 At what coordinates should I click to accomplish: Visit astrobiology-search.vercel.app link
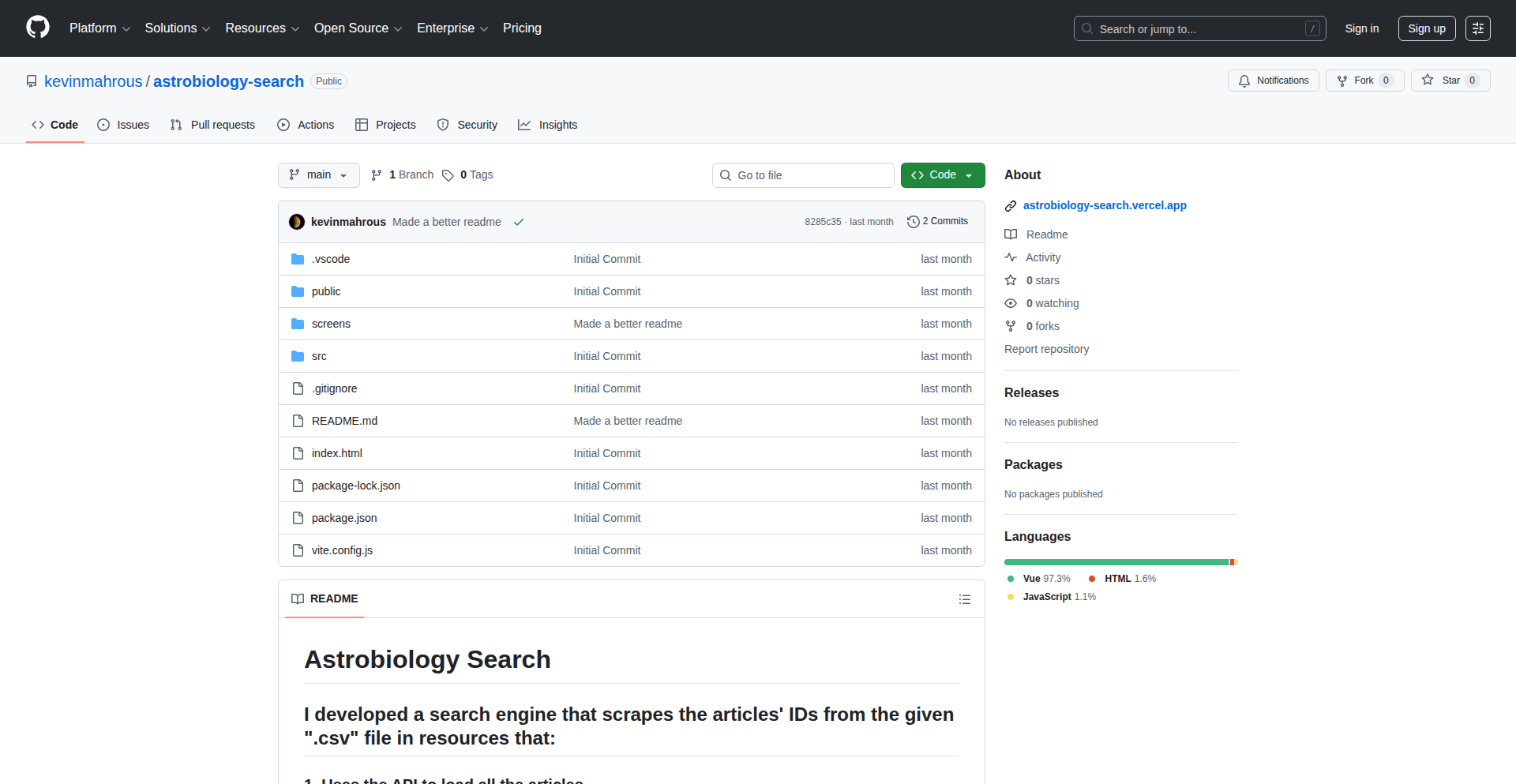(1104, 205)
